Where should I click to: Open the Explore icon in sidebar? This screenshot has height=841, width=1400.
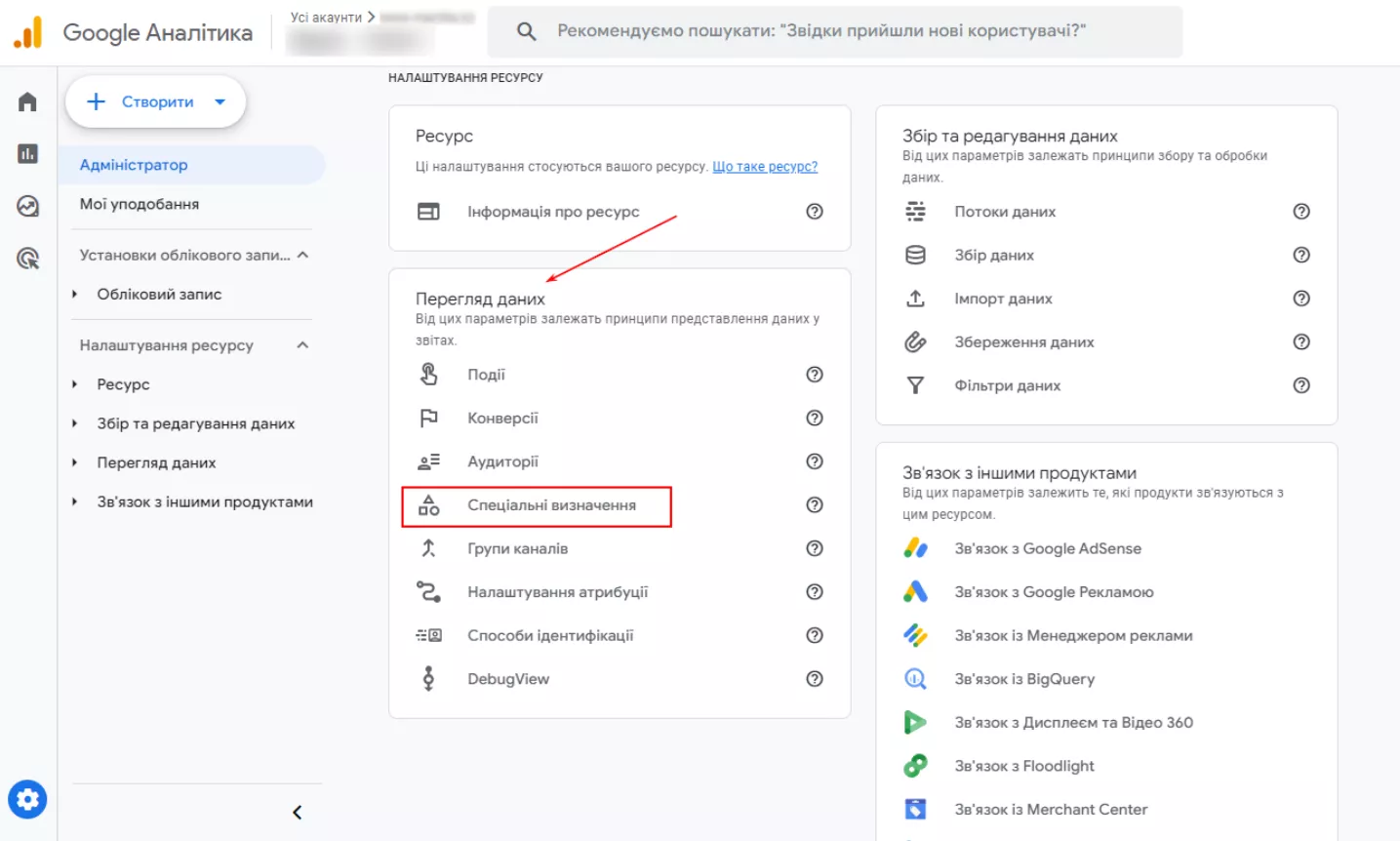pos(27,206)
